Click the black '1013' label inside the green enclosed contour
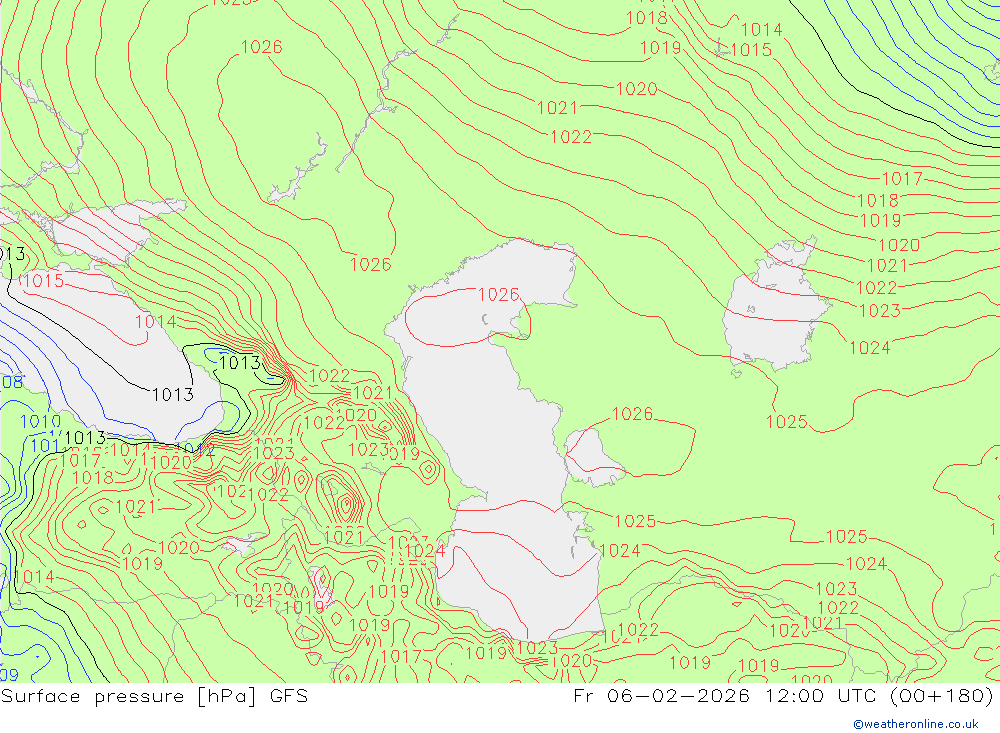 (240, 363)
